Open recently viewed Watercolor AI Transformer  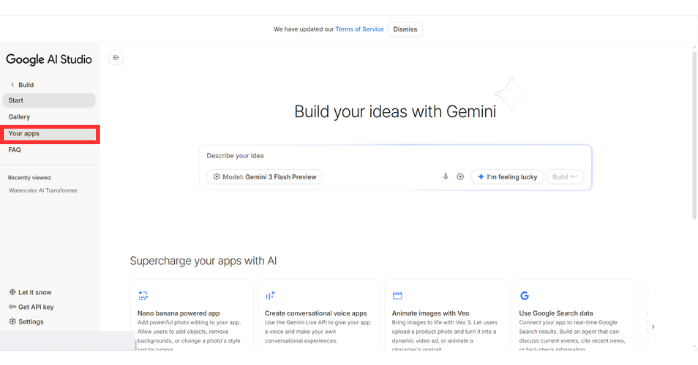pyautogui.click(x=43, y=191)
